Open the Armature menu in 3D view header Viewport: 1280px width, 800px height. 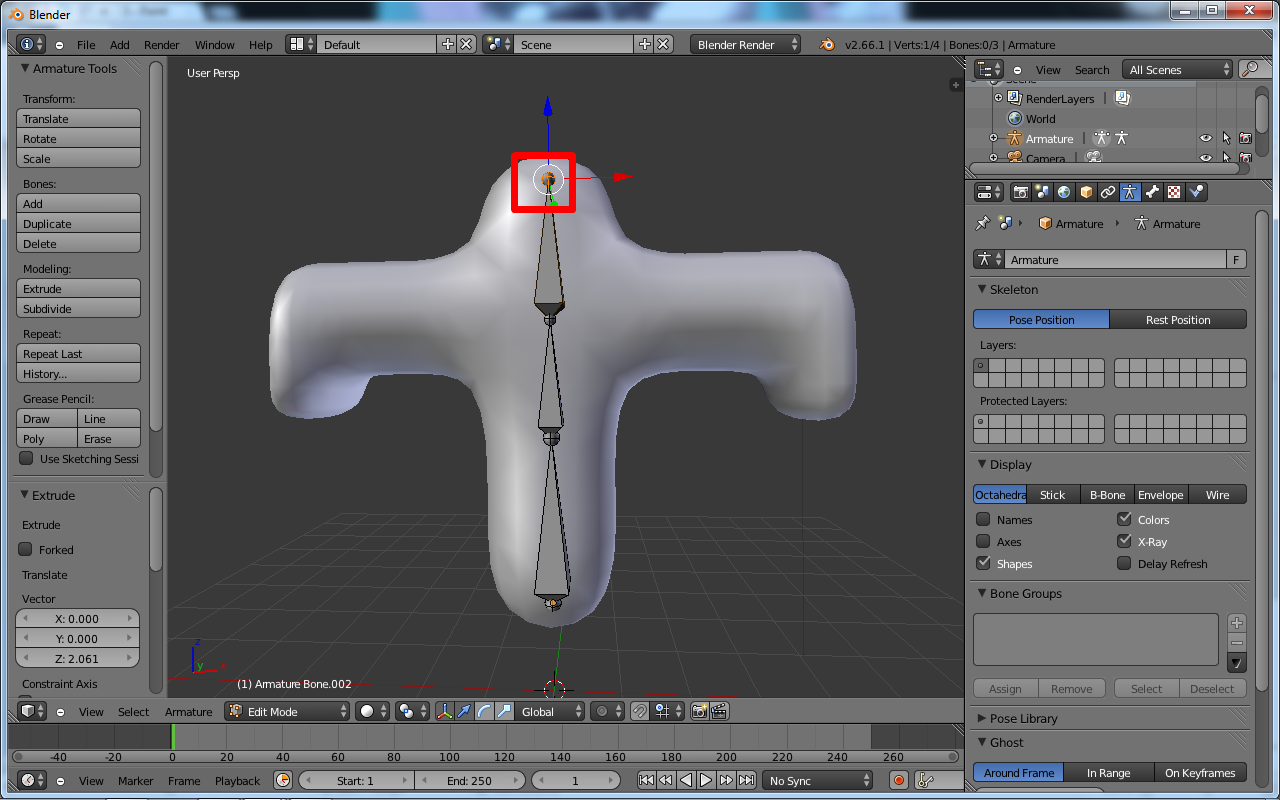point(188,711)
